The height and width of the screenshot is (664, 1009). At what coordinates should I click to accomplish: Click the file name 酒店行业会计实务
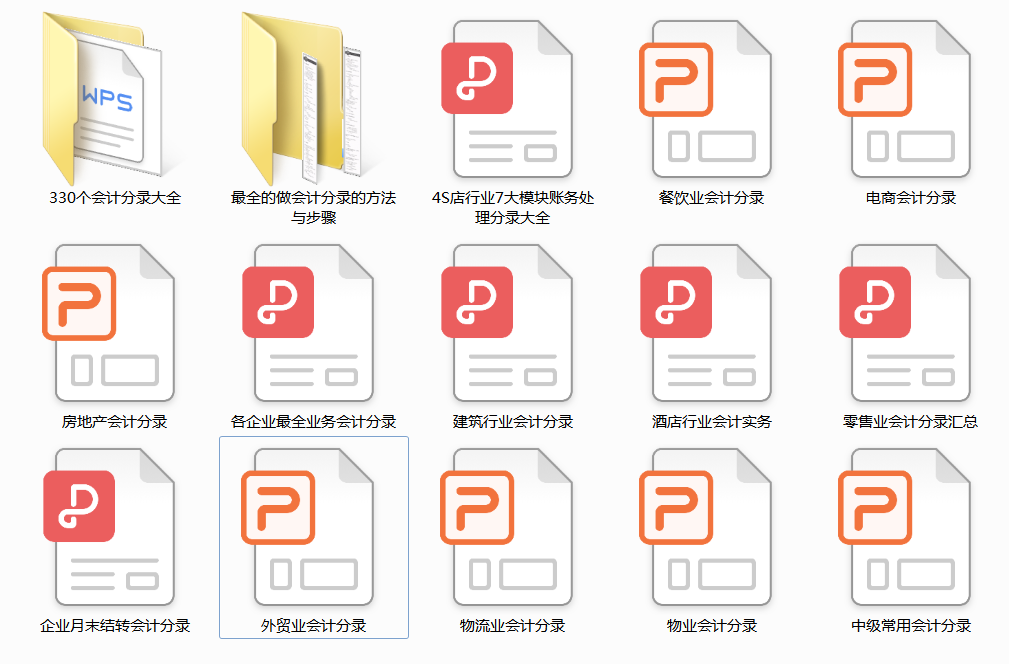pyautogui.click(x=712, y=421)
